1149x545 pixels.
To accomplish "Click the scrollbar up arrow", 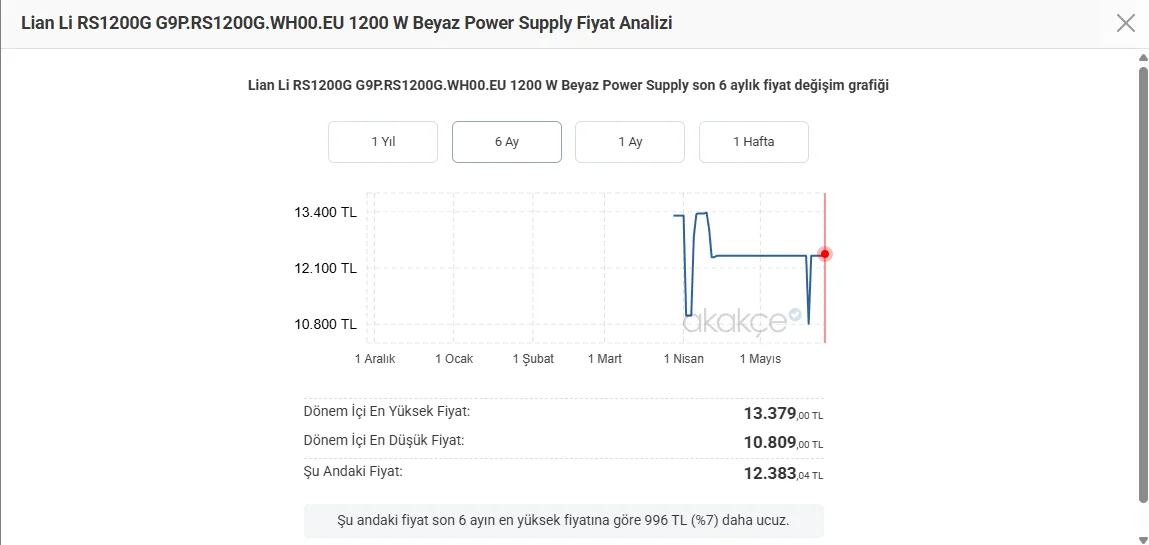I will (1143, 57).
